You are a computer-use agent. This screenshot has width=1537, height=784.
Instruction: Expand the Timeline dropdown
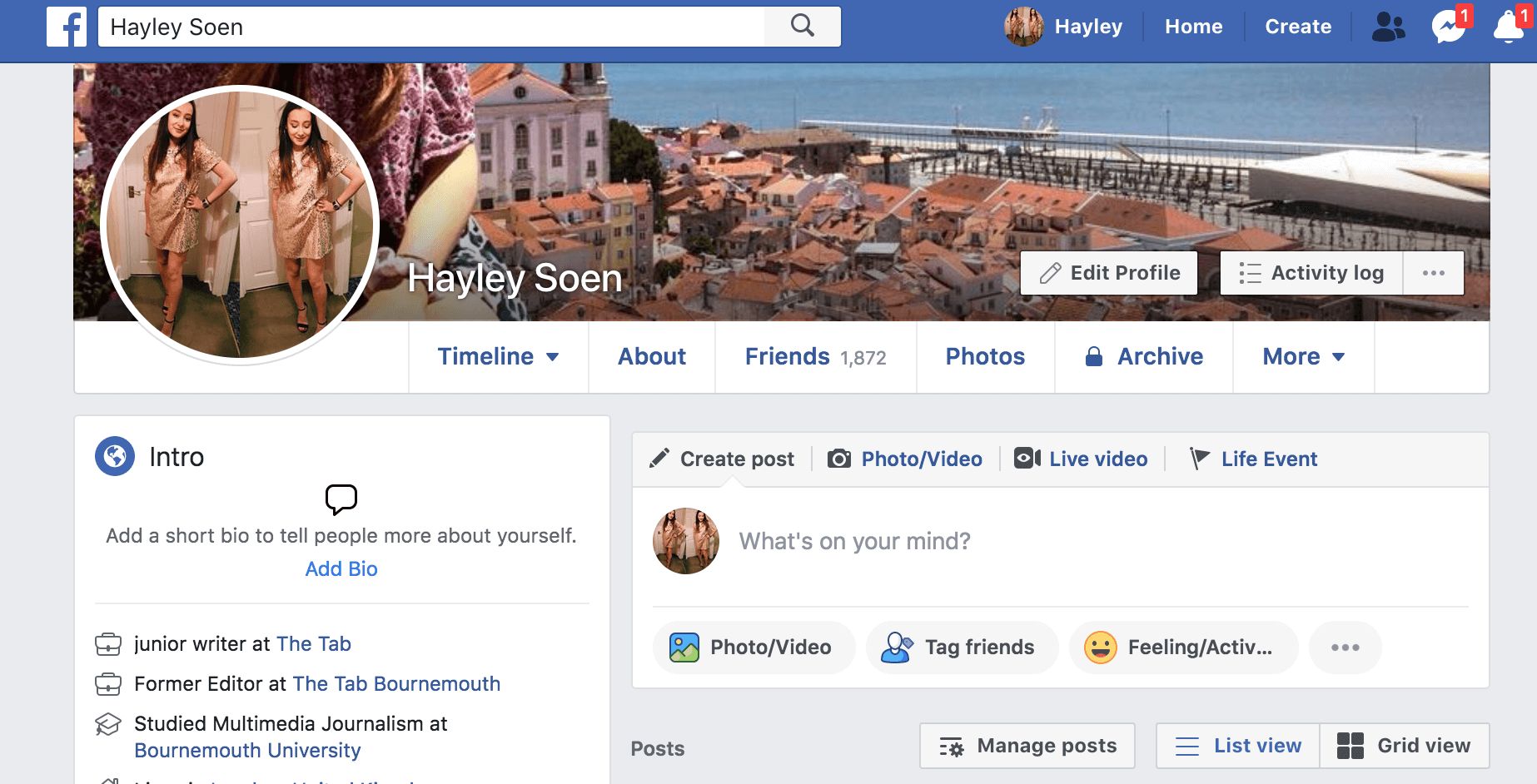pos(499,356)
